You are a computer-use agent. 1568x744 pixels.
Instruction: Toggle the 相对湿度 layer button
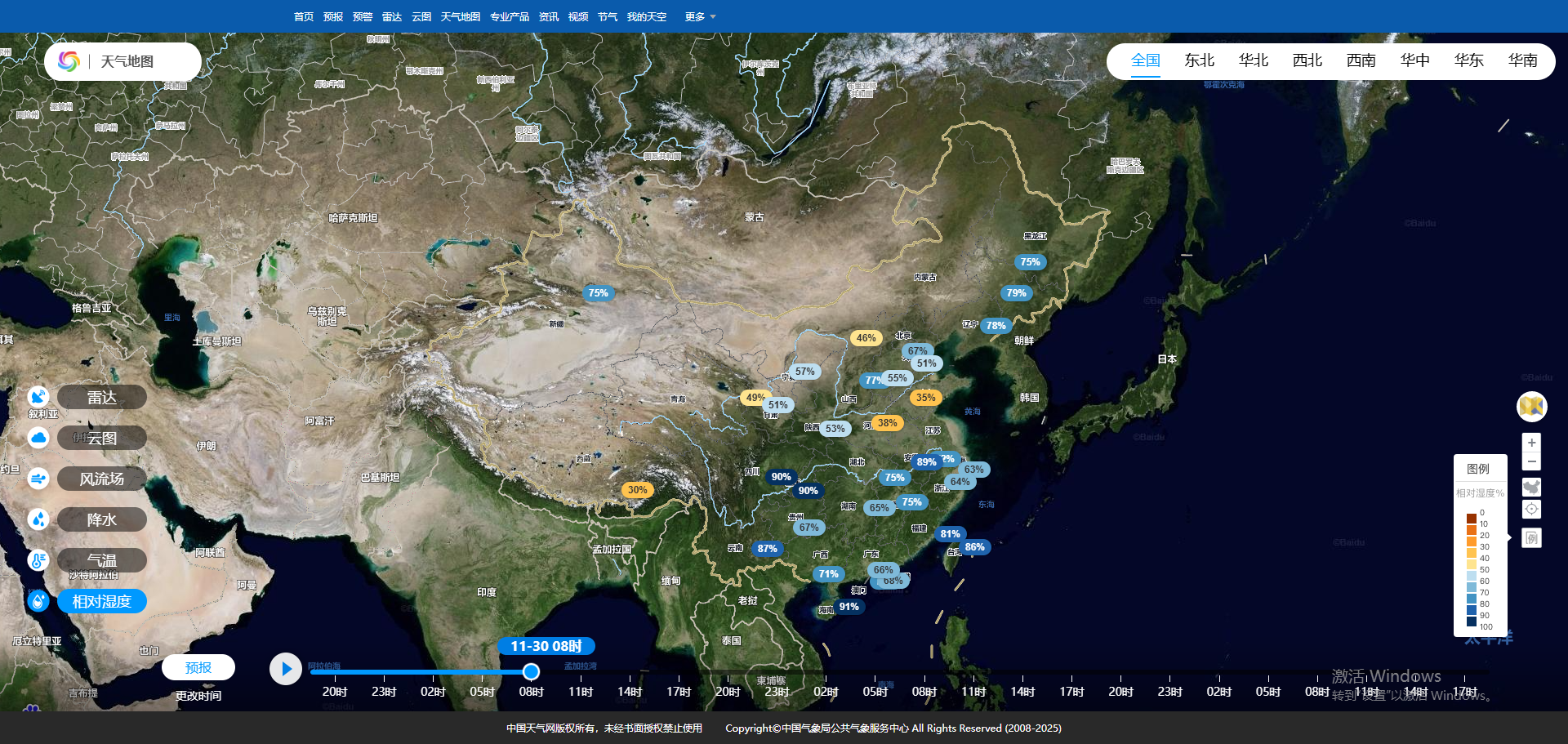pos(102,601)
